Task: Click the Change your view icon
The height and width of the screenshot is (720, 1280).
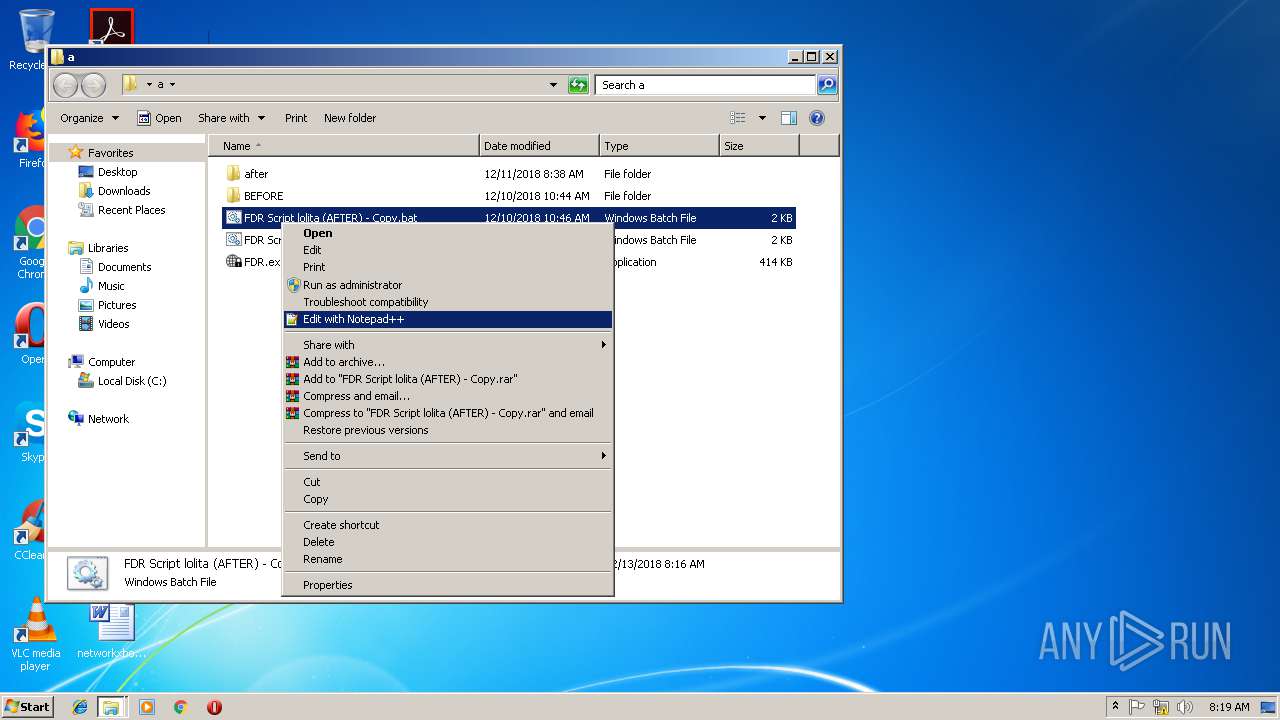Action: pyautogui.click(x=738, y=118)
